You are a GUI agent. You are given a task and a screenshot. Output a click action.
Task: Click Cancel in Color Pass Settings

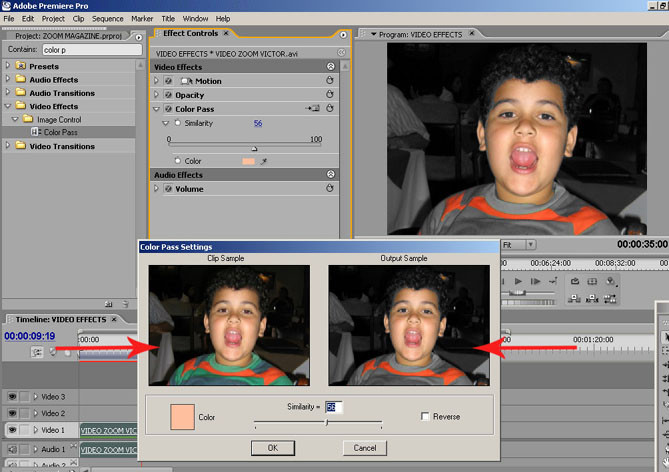364,448
